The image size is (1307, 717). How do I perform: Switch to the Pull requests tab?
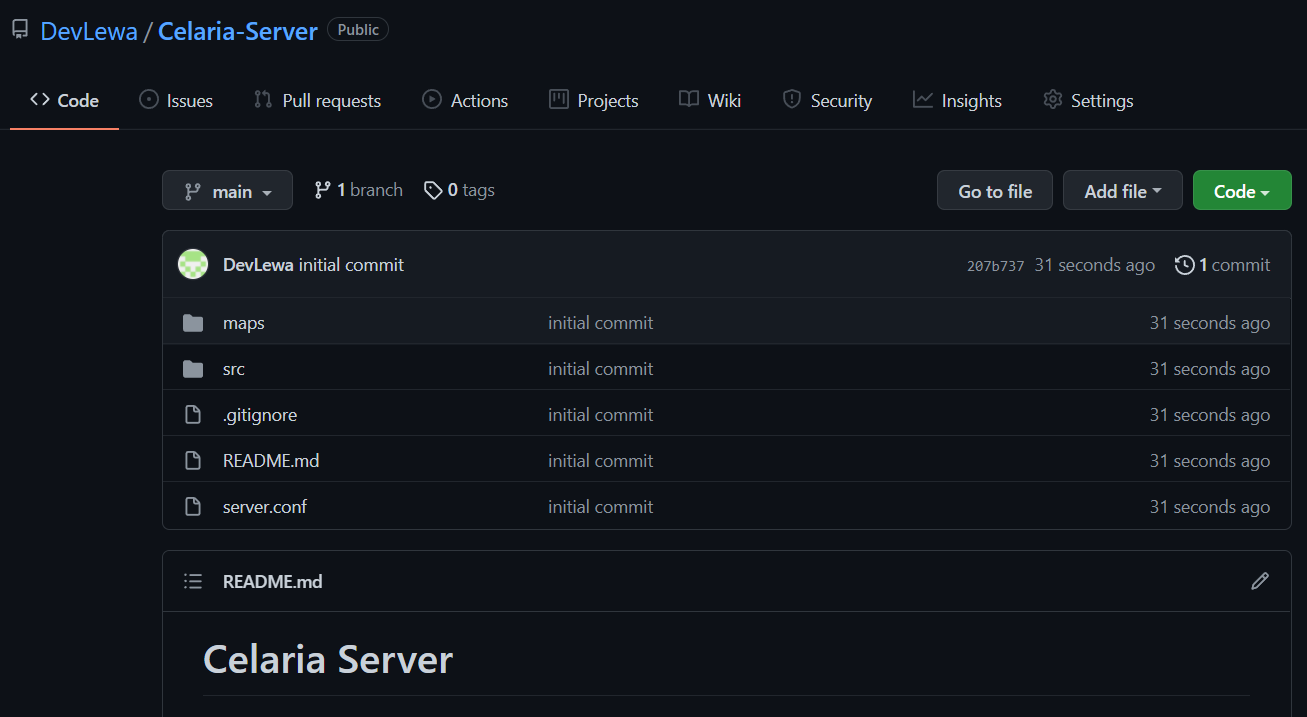point(317,100)
